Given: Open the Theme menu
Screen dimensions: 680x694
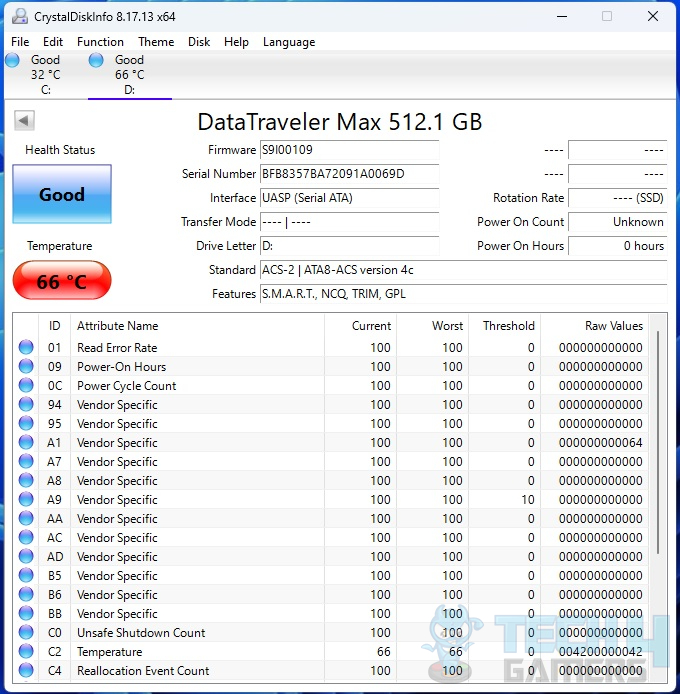Looking at the screenshot, I should 156,42.
